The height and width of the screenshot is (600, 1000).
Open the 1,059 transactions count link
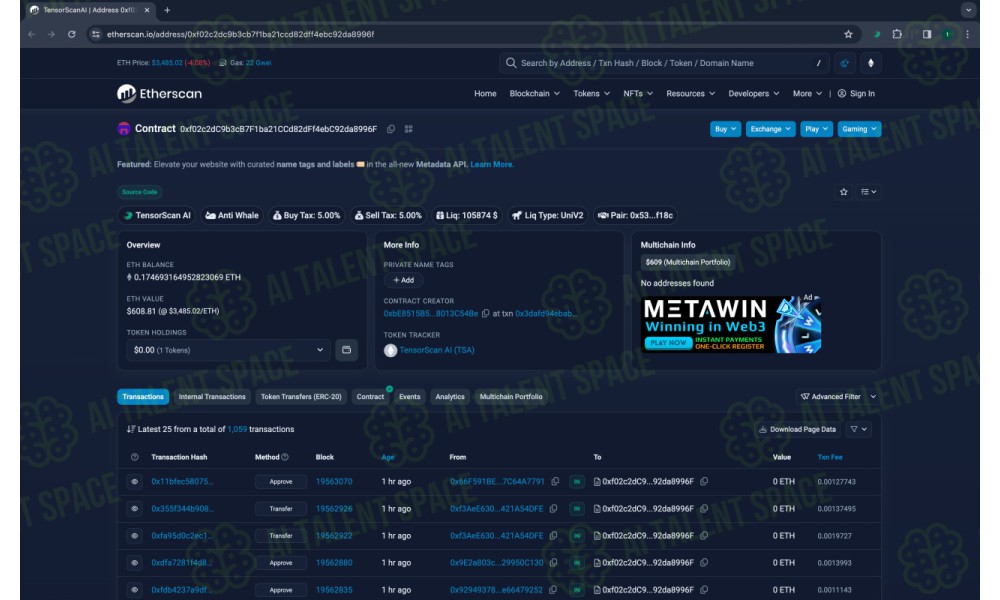[237, 429]
